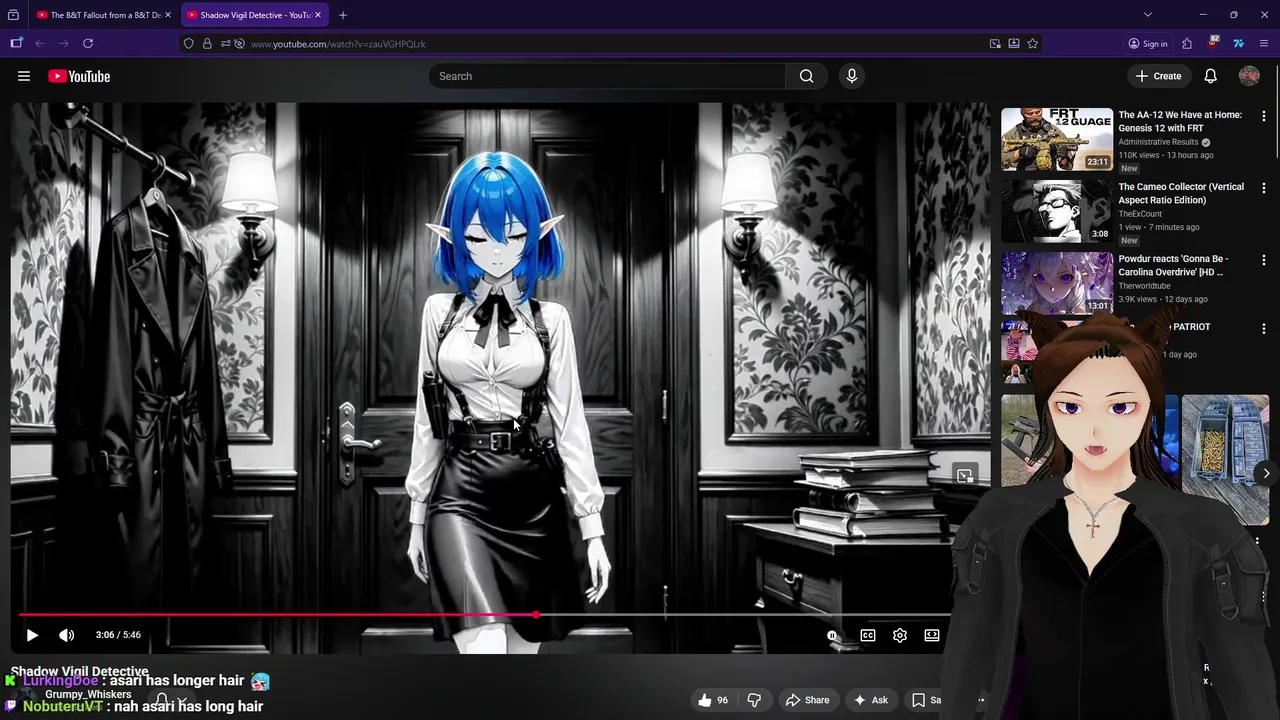Open the picture-in-picture icon in address bar
1280x720 pixels.
pos(995,44)
